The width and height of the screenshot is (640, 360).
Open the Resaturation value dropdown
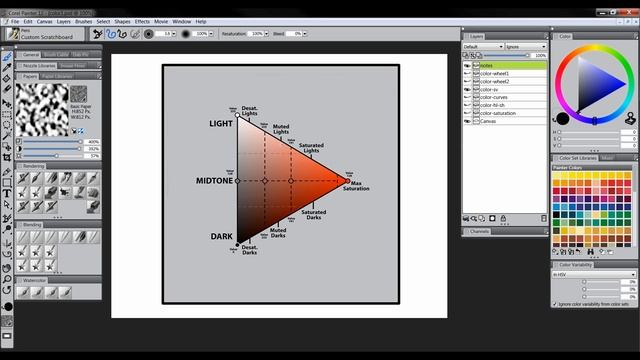coord(267,34)
